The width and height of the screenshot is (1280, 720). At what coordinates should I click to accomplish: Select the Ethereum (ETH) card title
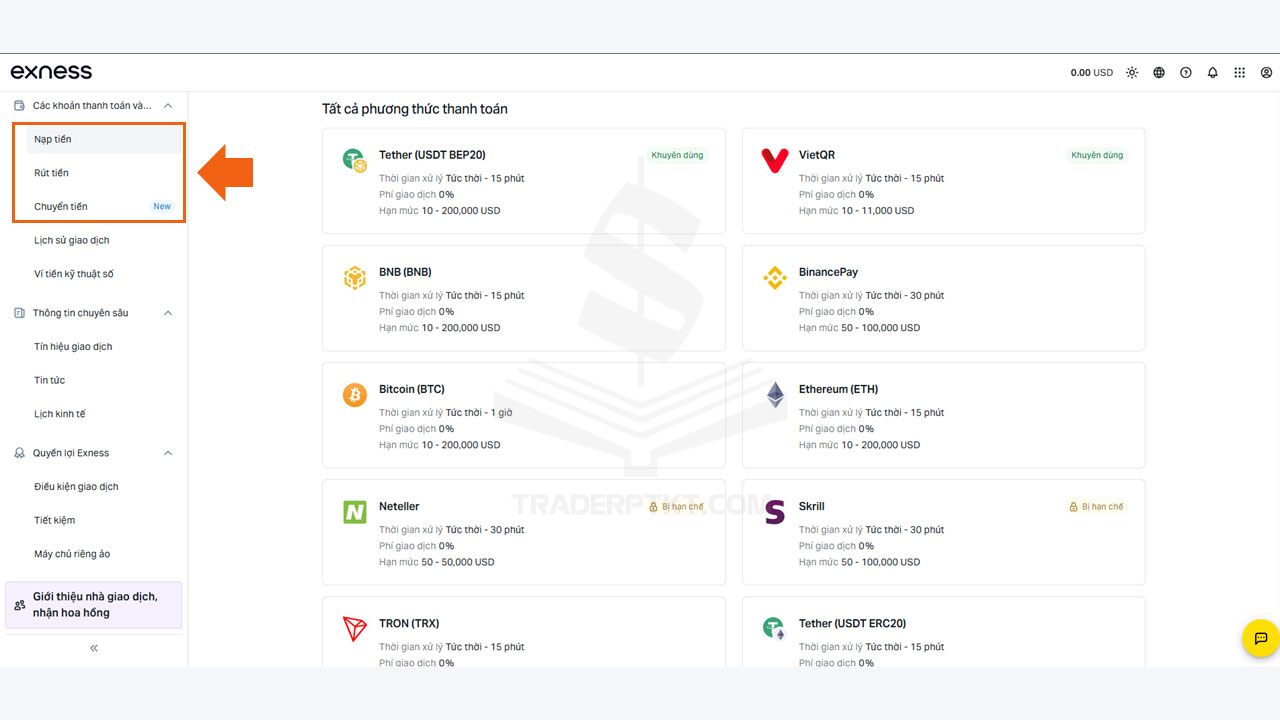[x=838, y=389]
